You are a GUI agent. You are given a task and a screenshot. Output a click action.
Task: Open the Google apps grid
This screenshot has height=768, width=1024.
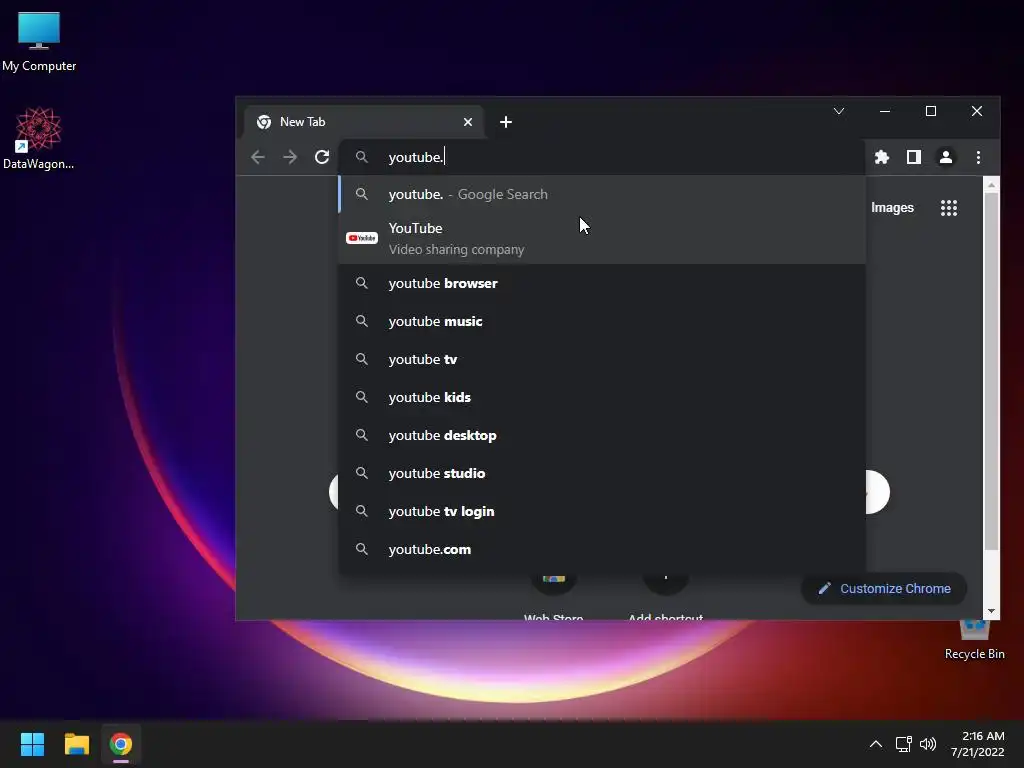tap(949, 208)
